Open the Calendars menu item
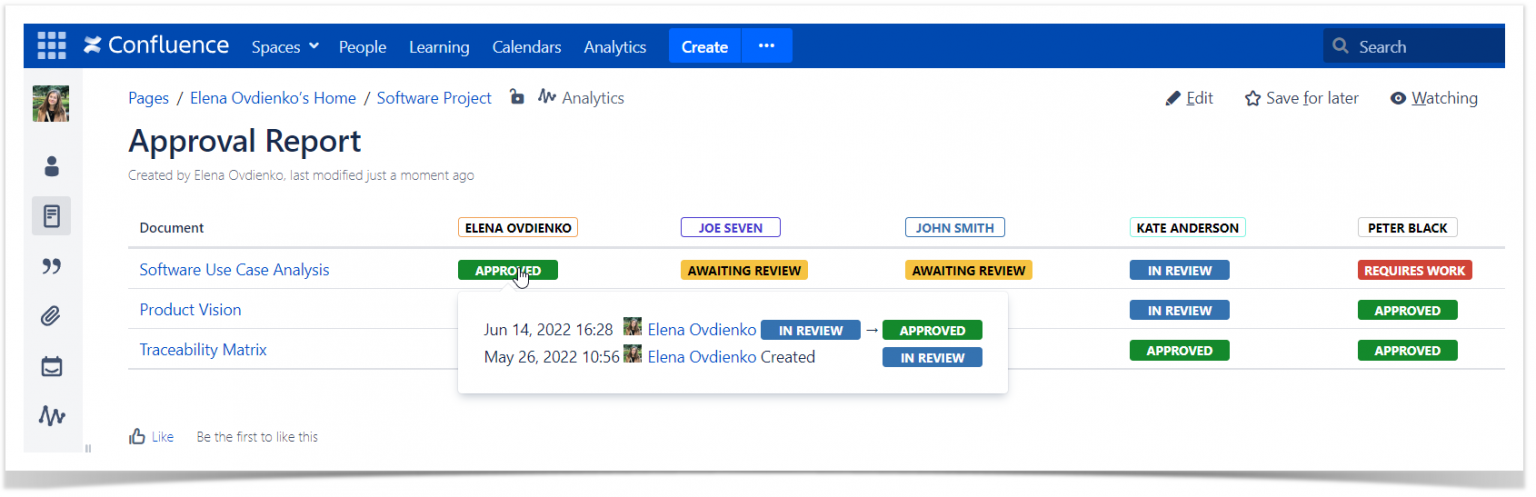 [526, 47]
